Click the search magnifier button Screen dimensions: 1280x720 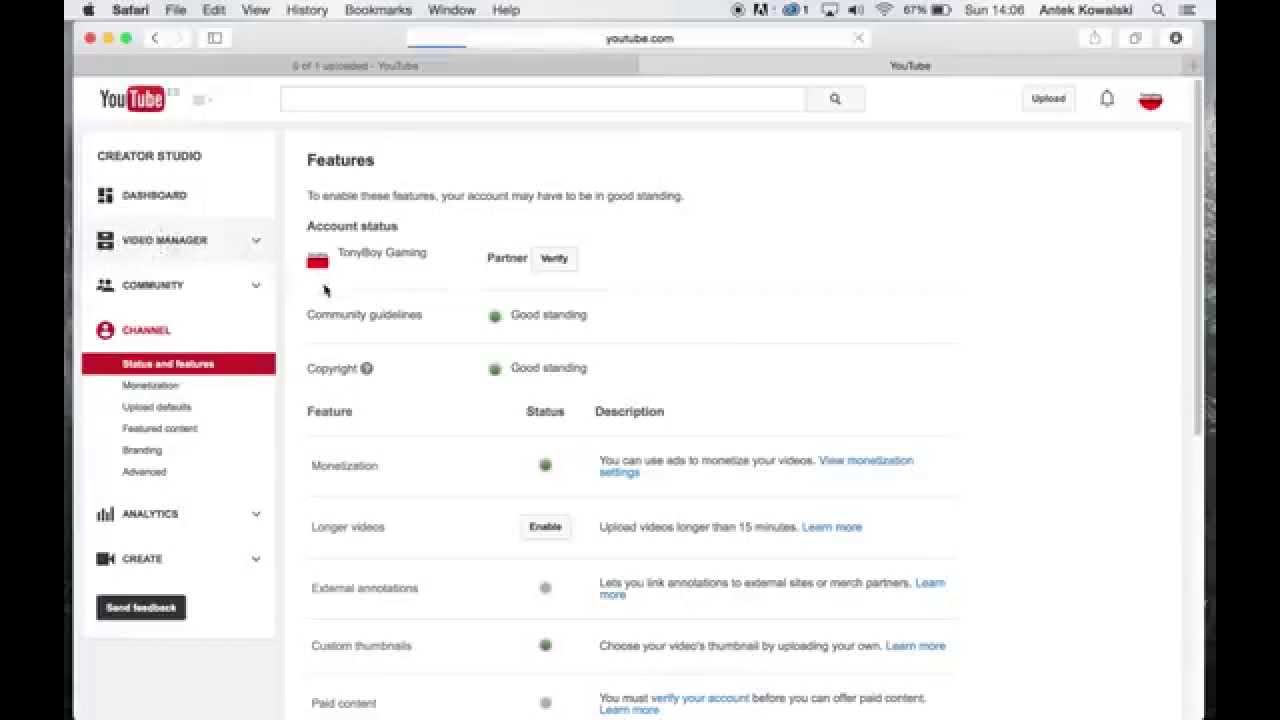click(x=835, y=99)
